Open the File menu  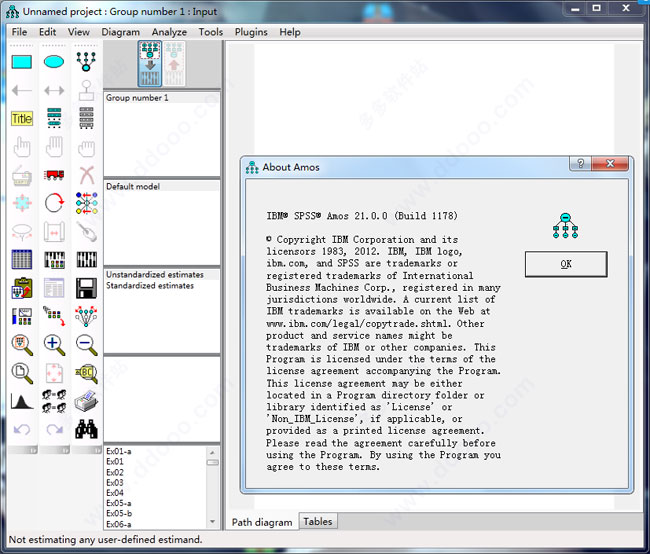click(x=19, y=32)
